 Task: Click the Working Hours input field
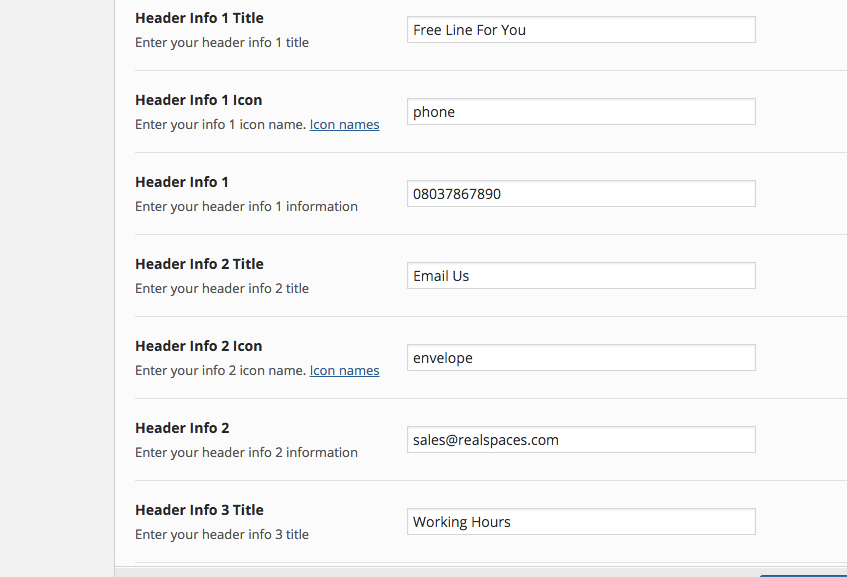[581, 522]
